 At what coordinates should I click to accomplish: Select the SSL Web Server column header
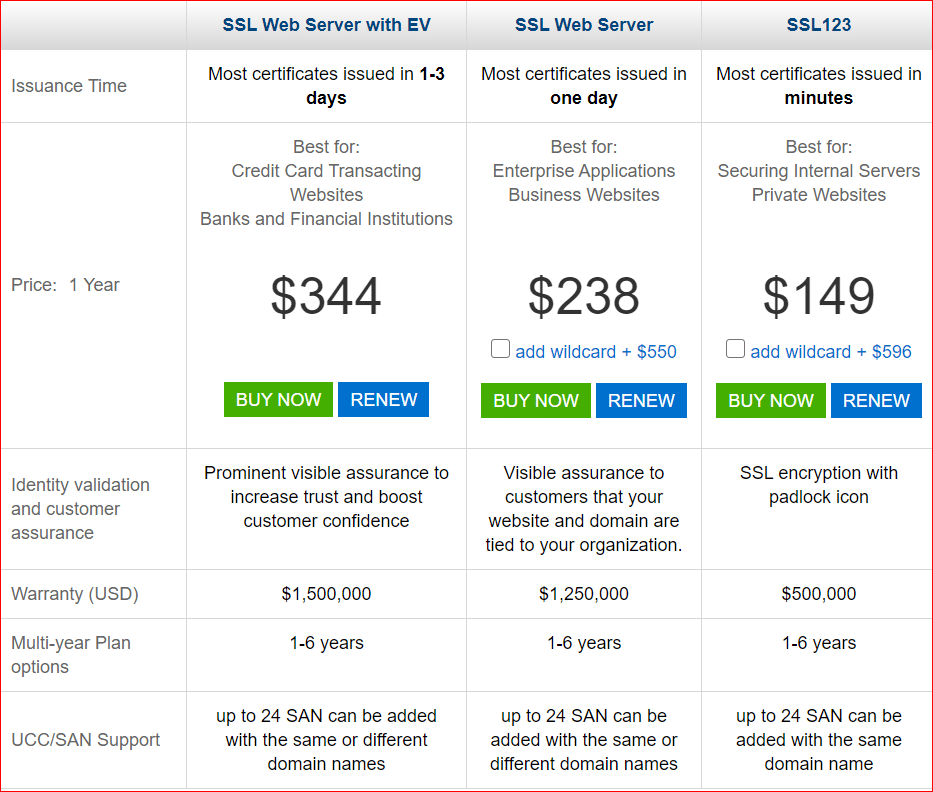click(584, 25)
